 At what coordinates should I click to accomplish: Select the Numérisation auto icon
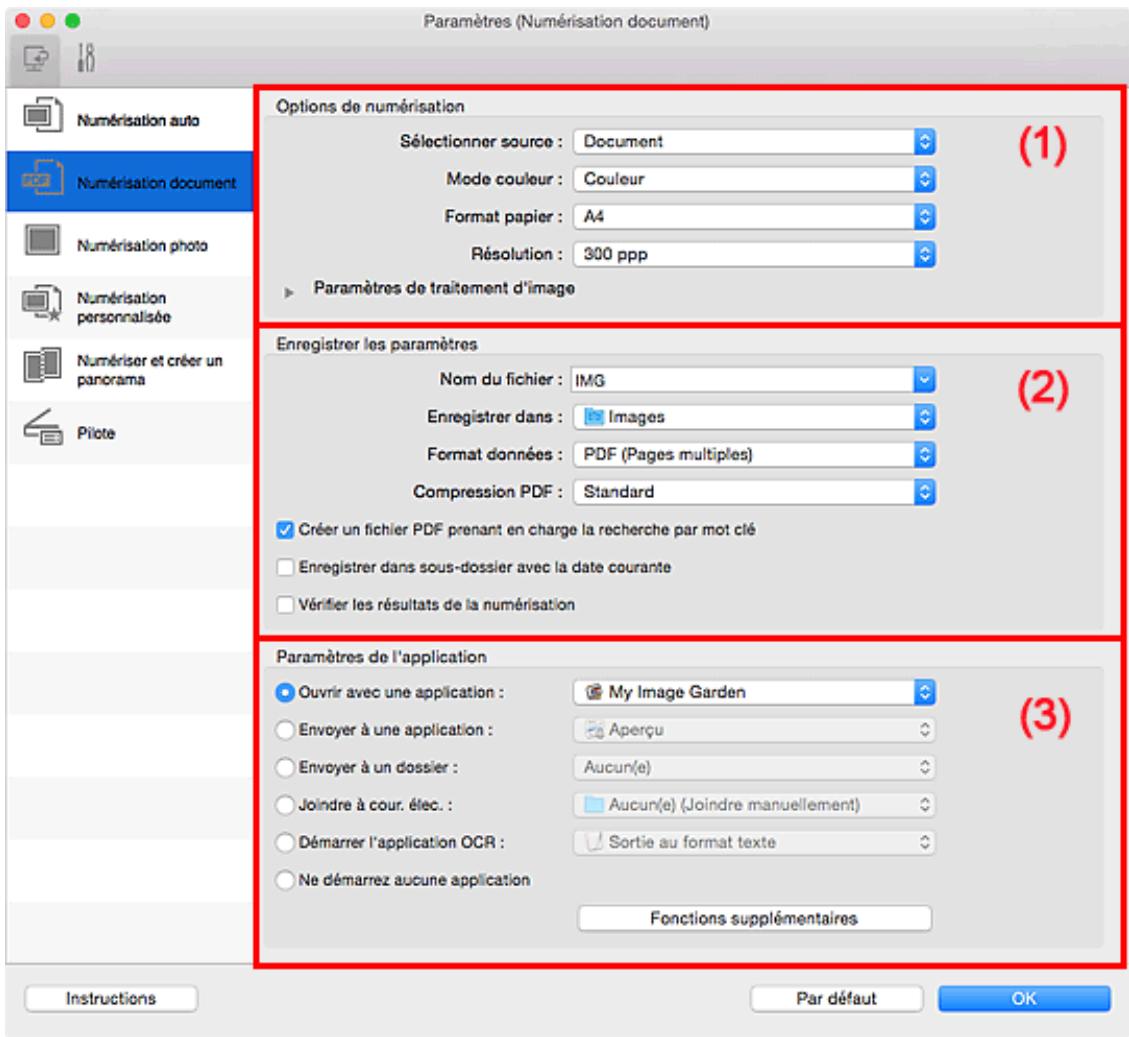pos(38,120)
